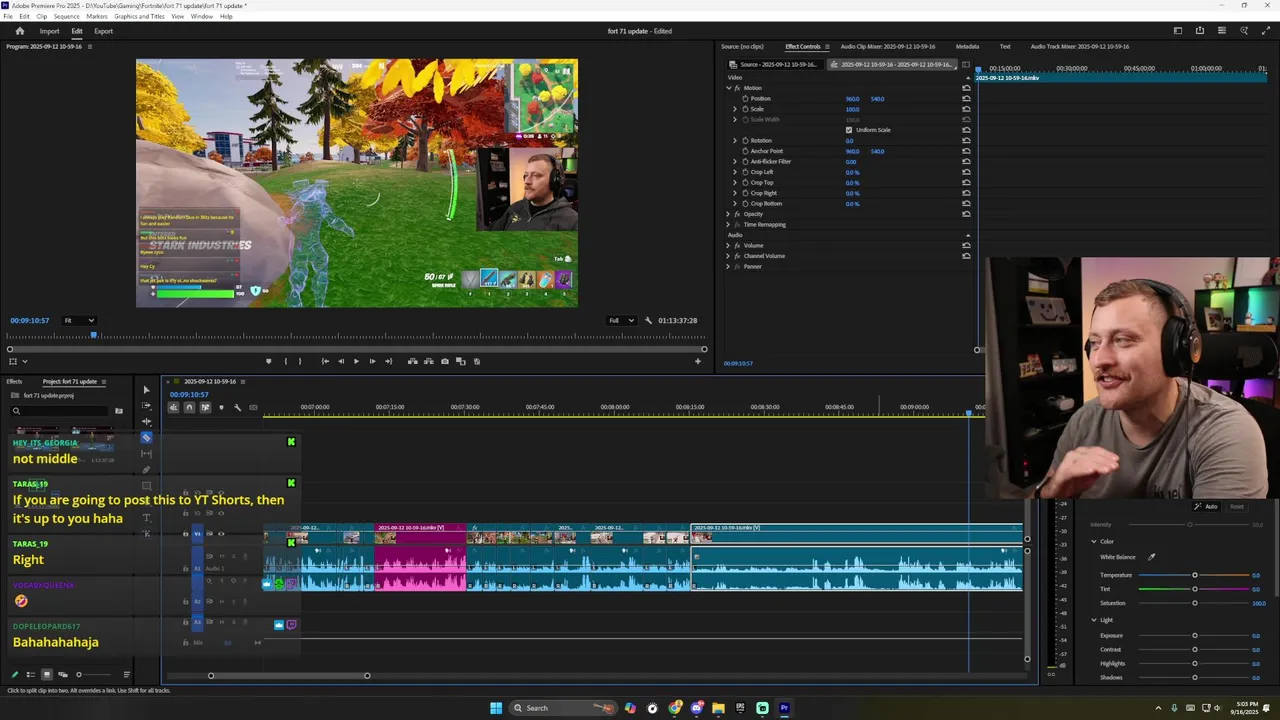Click the White Balance eyedropper

[1151, 557]
